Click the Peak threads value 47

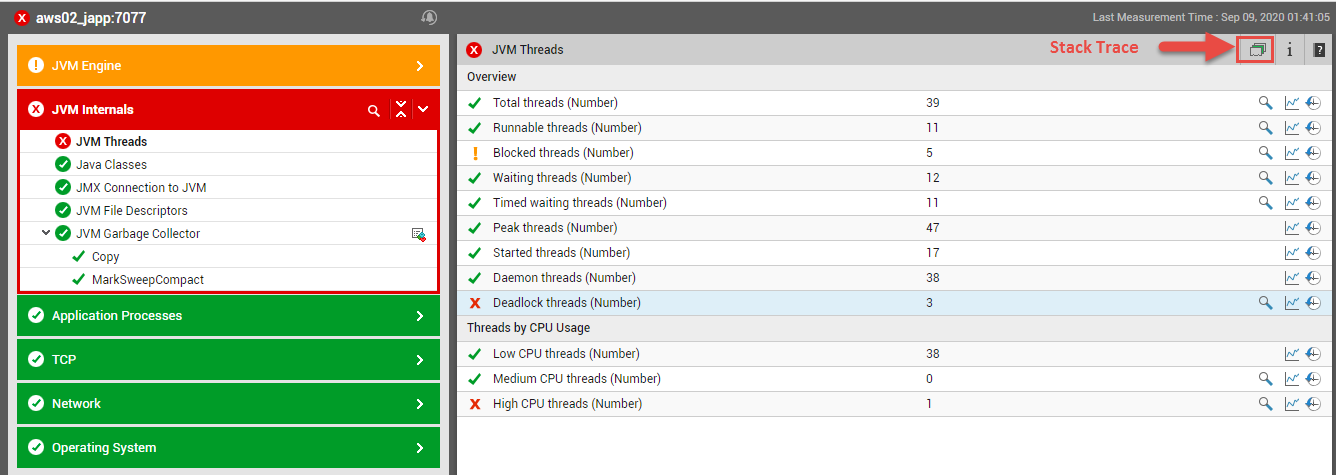[933, 228]
